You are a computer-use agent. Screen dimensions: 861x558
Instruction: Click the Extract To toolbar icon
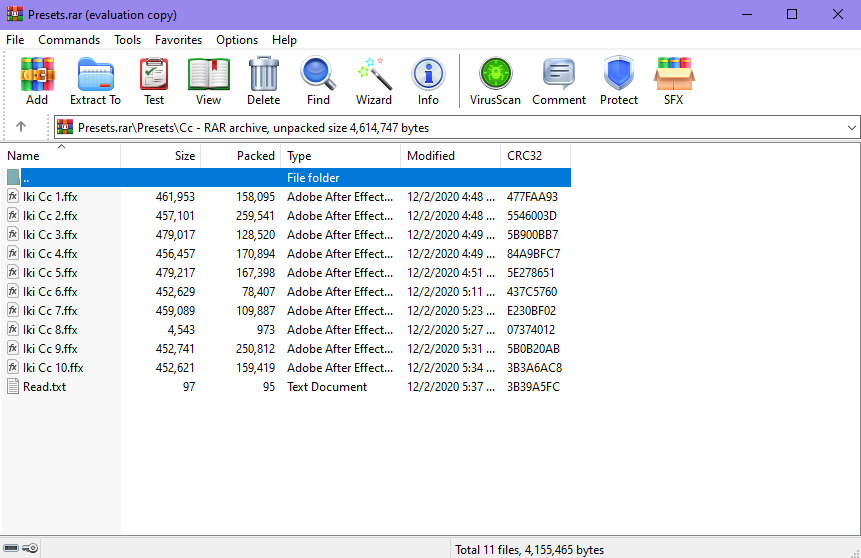(x=95, y=81)
